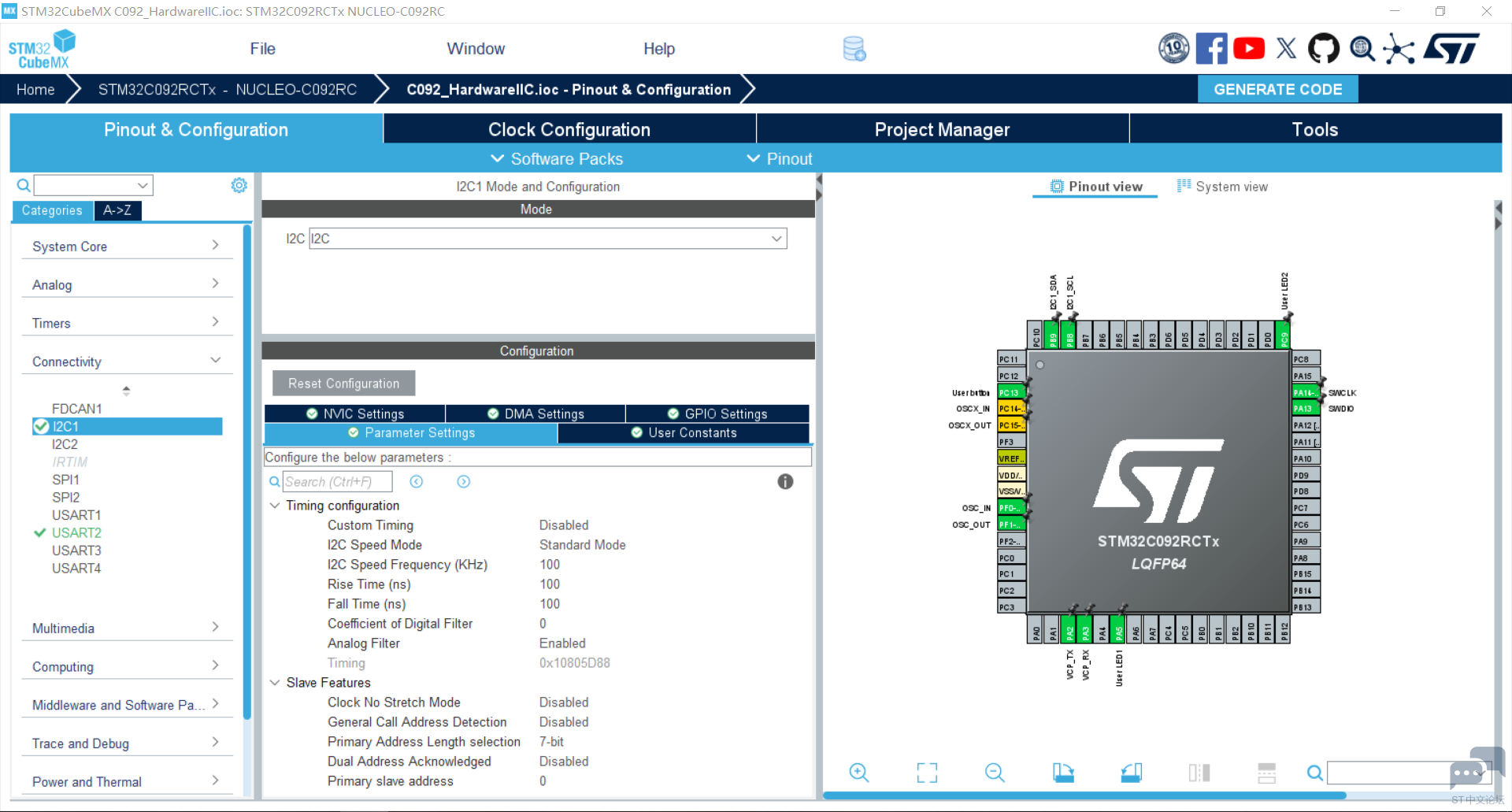The height and width of the screenshot is (812, 1512).
Task: Click the ST logo icon
Action: pyautogui.click(x=1451, y=49)
